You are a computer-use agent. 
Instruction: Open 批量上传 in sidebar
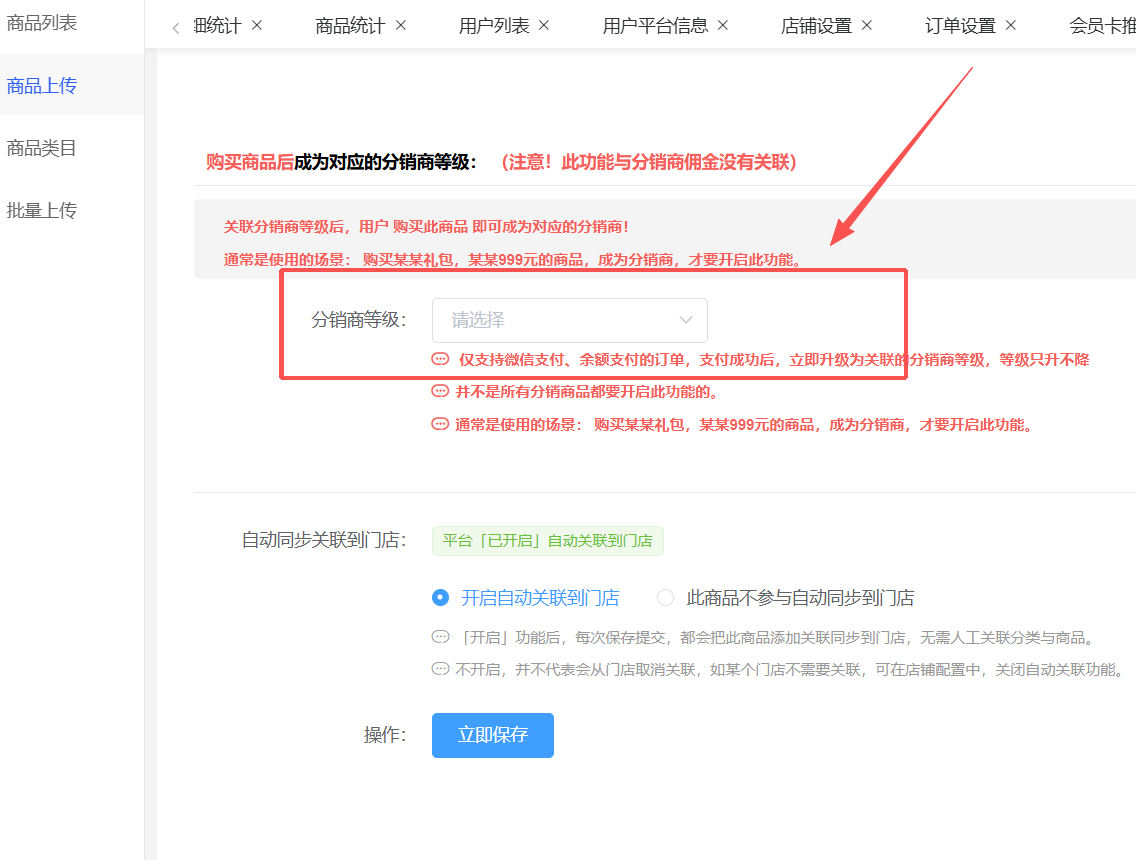point(42,211)
